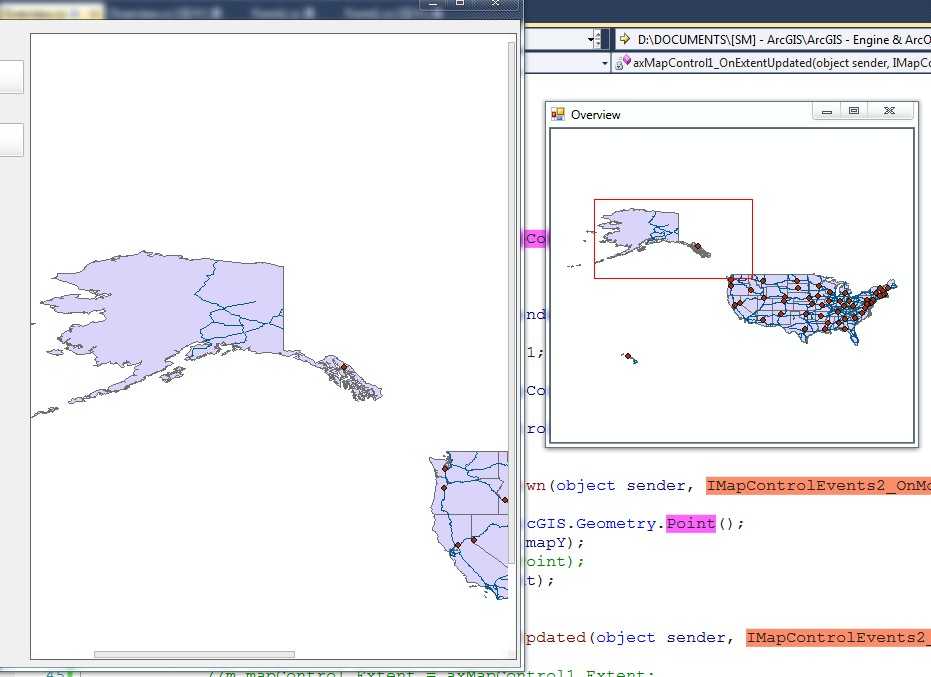931x677 pixels.
Task: Click the D:\DOCUMENTS\[SM] - ArcGIS path field
Action: [x=772, y=40]
